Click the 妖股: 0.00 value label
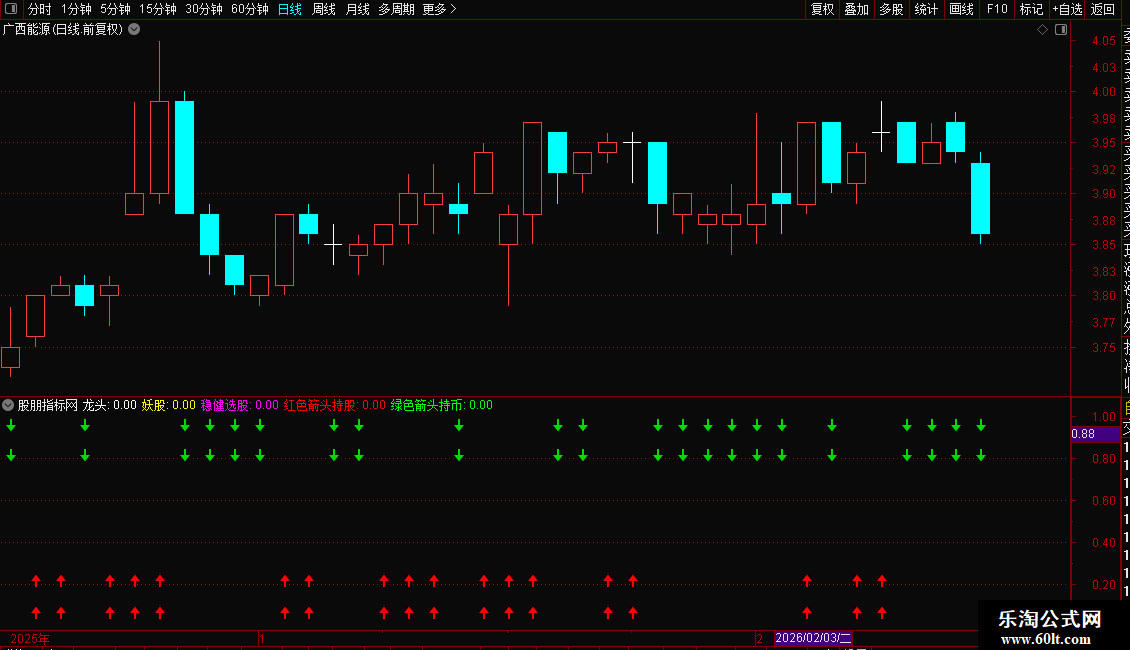 click(169, 405)
